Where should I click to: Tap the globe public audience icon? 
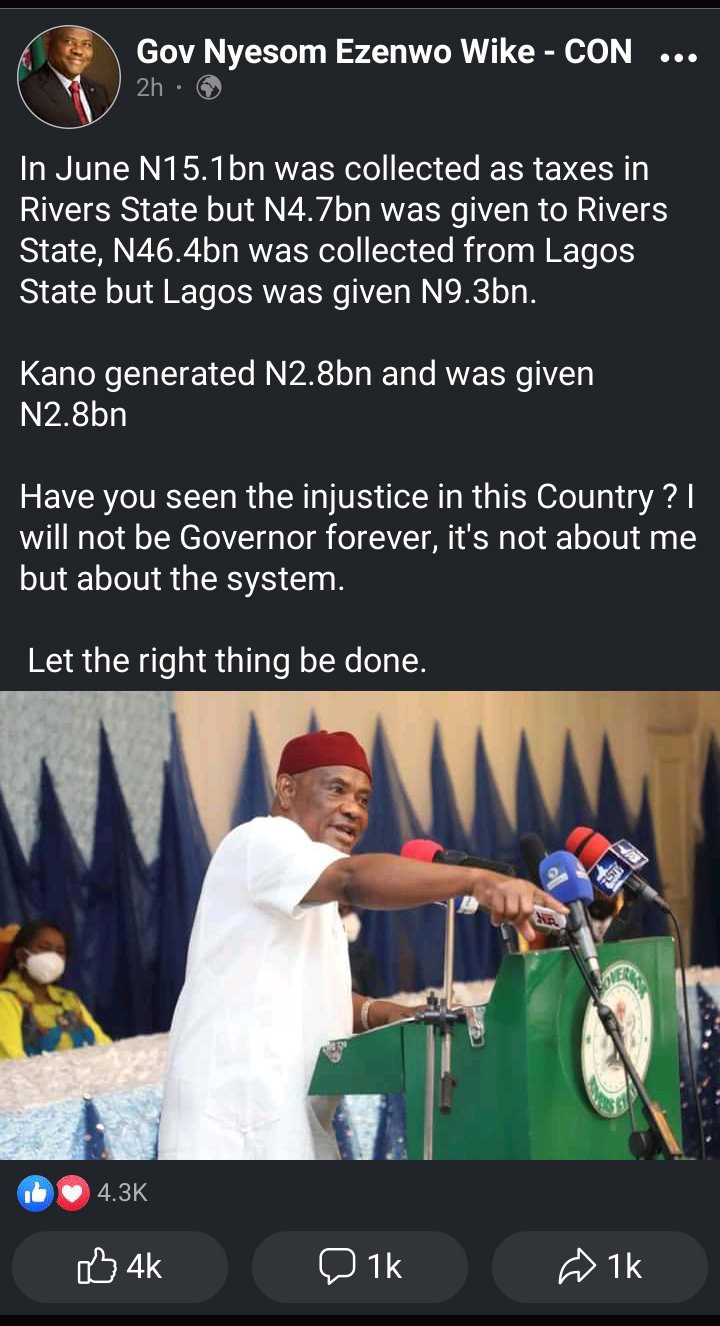[209, 88]
